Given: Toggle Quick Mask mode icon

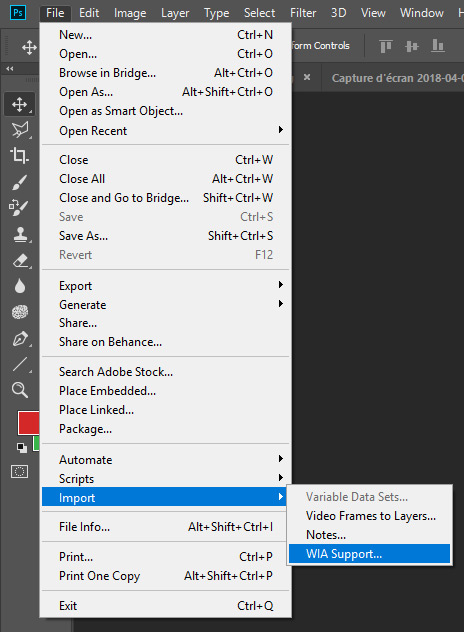Looking at the screenshot, I should coord(19,471).
